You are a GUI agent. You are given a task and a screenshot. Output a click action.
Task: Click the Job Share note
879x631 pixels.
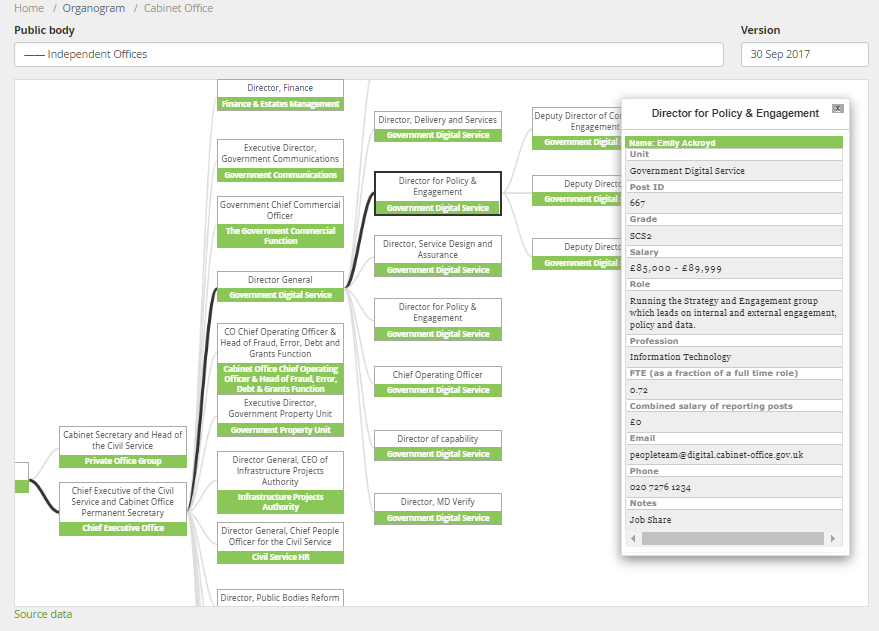(x=650, y=519)
